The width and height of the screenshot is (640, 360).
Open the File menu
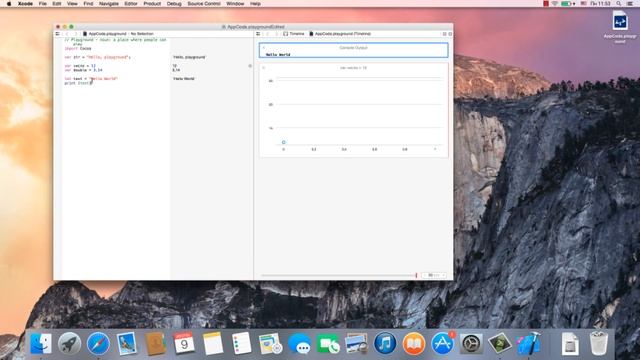42,4
